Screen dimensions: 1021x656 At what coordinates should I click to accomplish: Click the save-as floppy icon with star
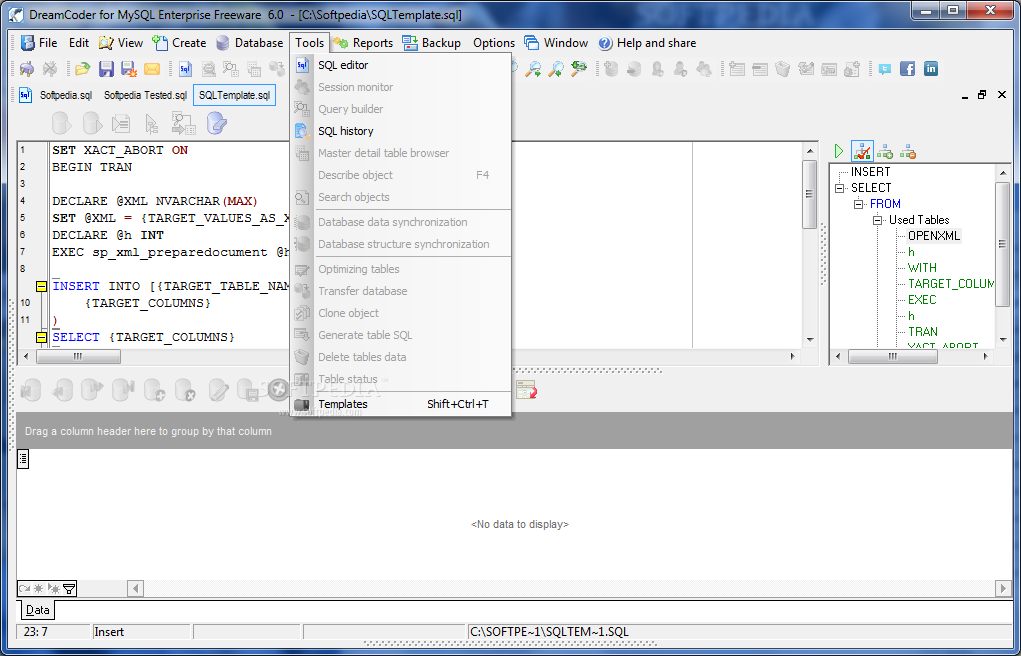coord(128,68)
